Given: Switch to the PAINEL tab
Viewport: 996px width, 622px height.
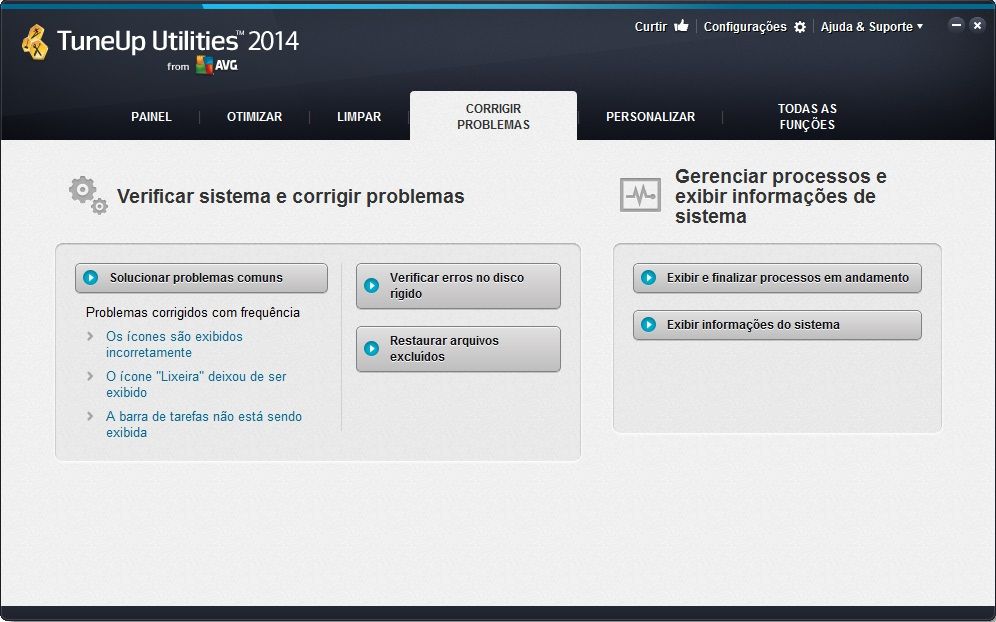Looking at the screenshot, I should coord(151,117).
